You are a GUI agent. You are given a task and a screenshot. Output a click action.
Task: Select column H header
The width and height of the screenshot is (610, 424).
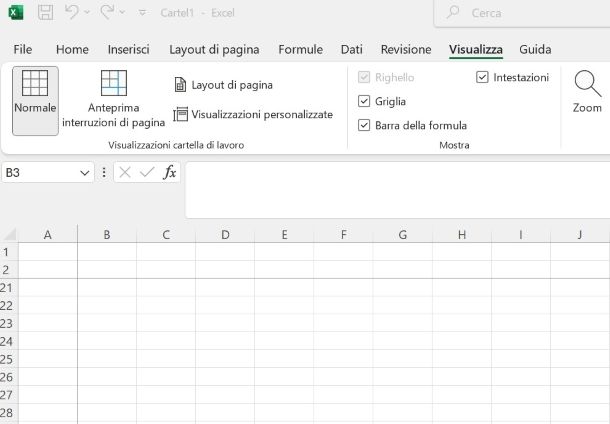[462, 235]
